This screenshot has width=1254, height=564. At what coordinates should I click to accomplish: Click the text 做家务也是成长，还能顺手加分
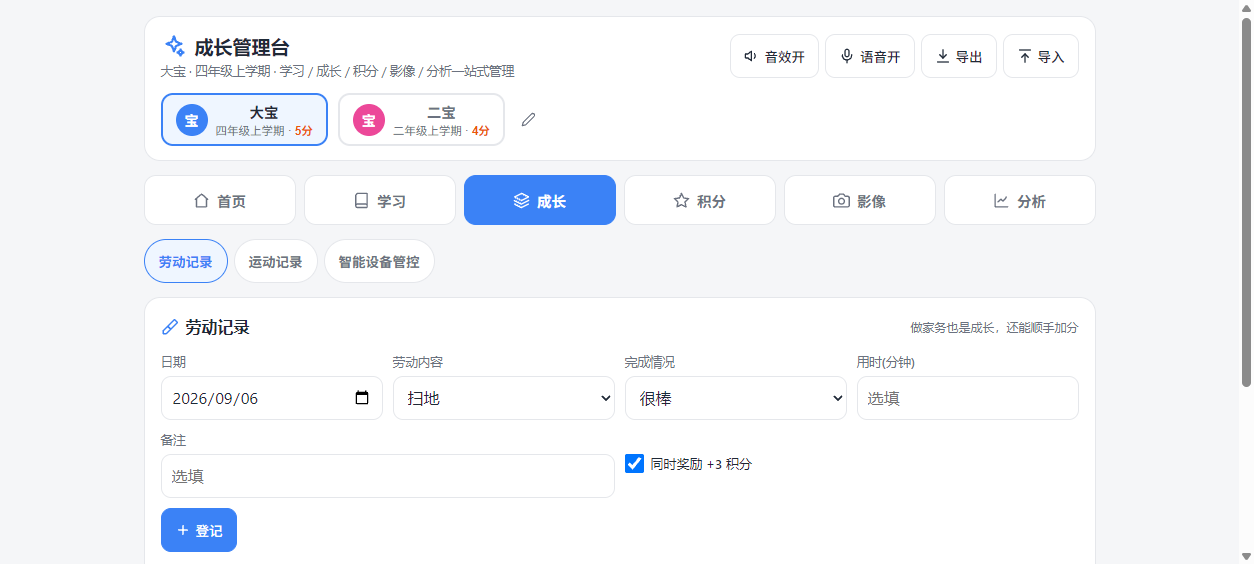tap(994, 327)
